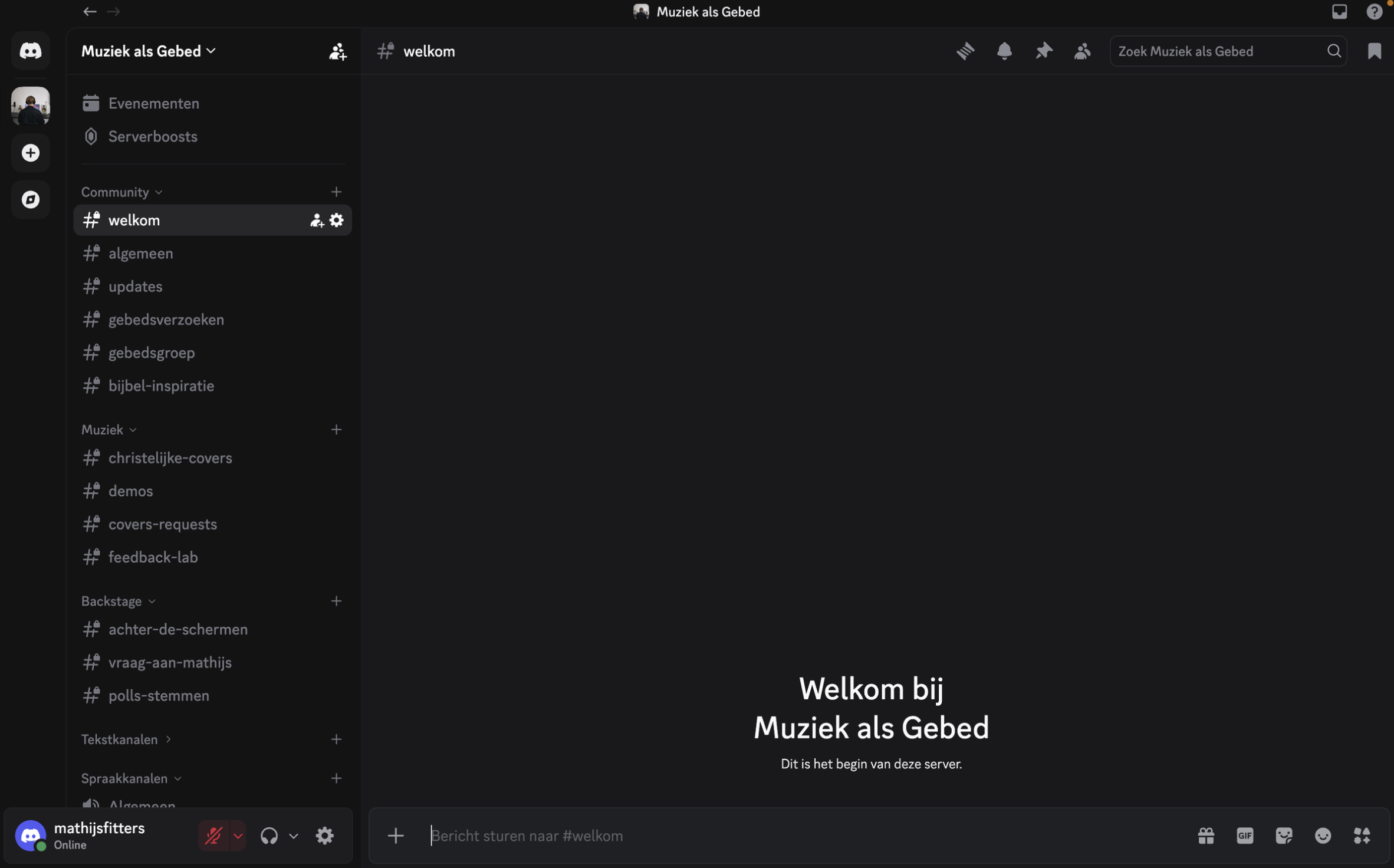The height and width of the screenshot is (868, 1394).
Task: Open pinned messages pin icon
Action: click(1043, 51)
